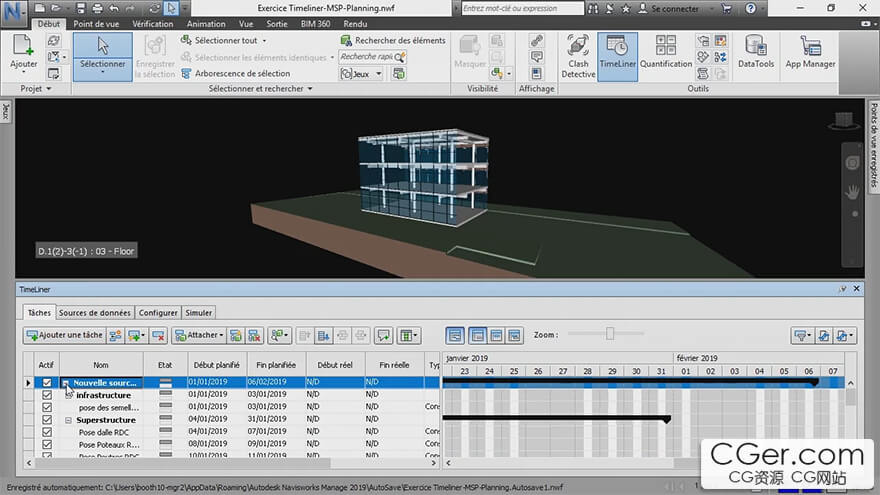Uncheck Actif for Superstructure row

coord(47,420)
